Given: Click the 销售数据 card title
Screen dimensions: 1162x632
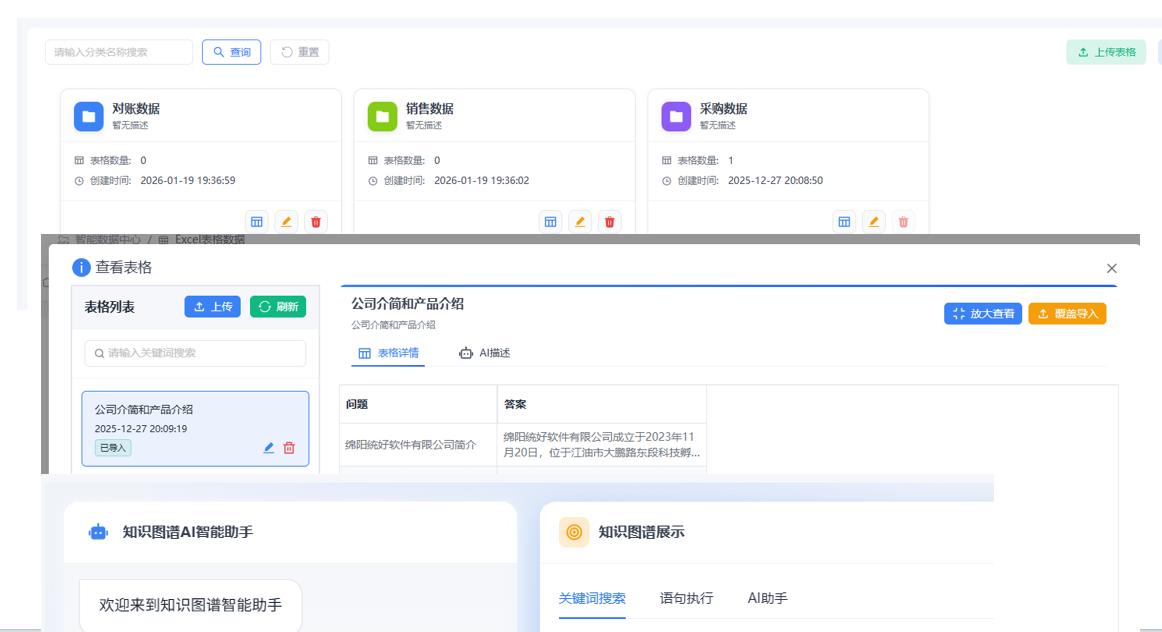Looking at the screenshot, I should 430,109.
